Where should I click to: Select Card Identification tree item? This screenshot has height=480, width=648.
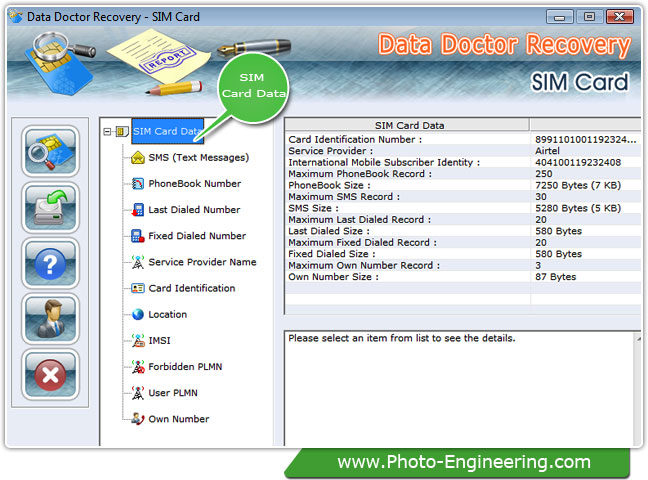(x=192, y=288)
